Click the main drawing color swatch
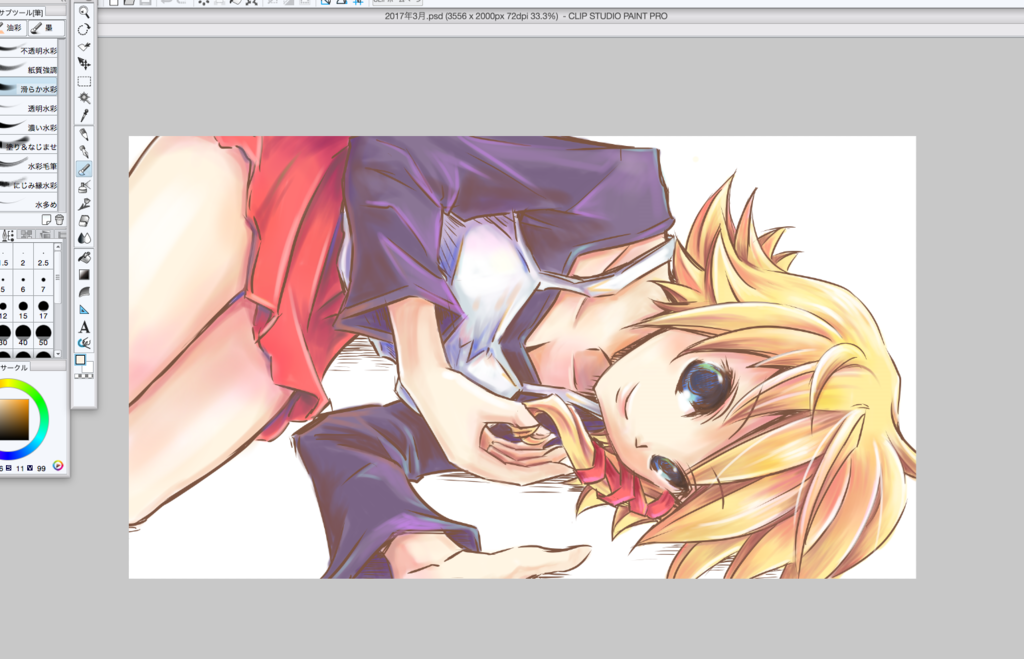Image resolution: width=1024 pixels, height=659 pixels. 80,360
